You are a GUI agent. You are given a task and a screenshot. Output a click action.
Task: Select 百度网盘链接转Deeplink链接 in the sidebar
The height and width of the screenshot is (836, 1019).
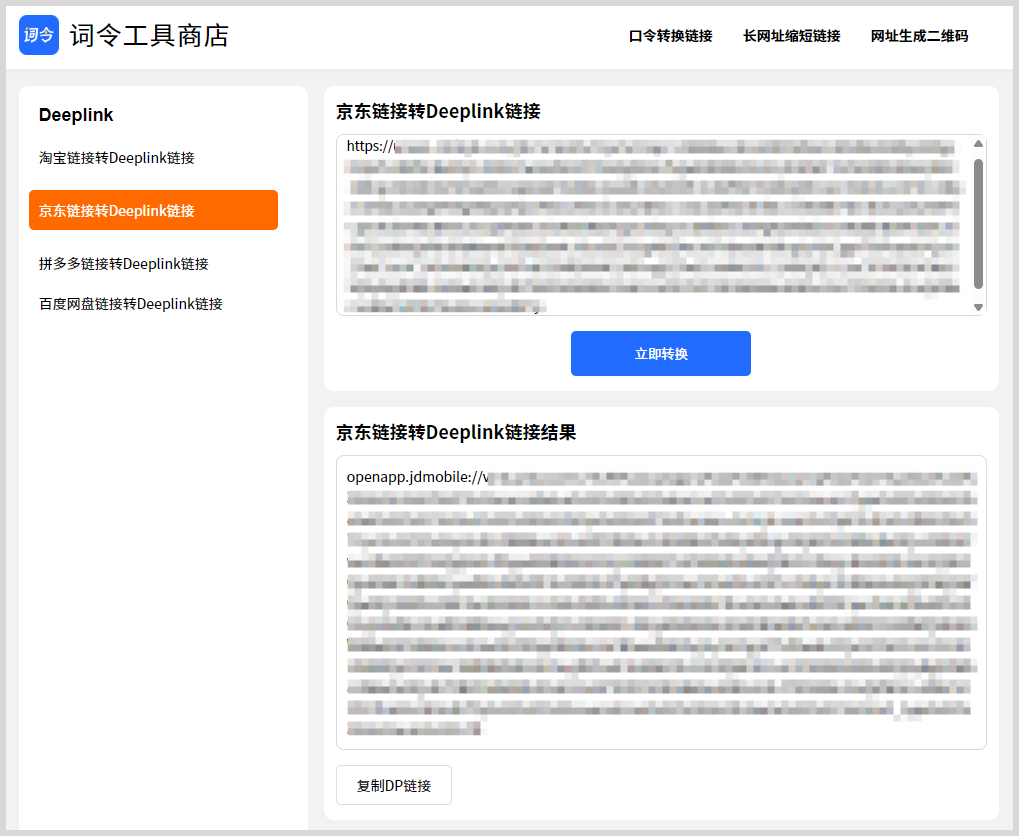coord(131,304)
